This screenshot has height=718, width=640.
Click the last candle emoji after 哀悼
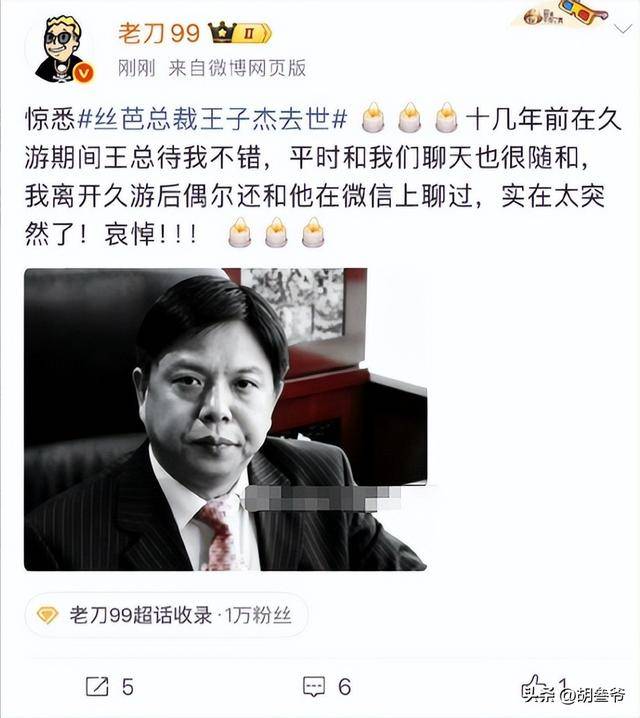[x=313, y=233]
